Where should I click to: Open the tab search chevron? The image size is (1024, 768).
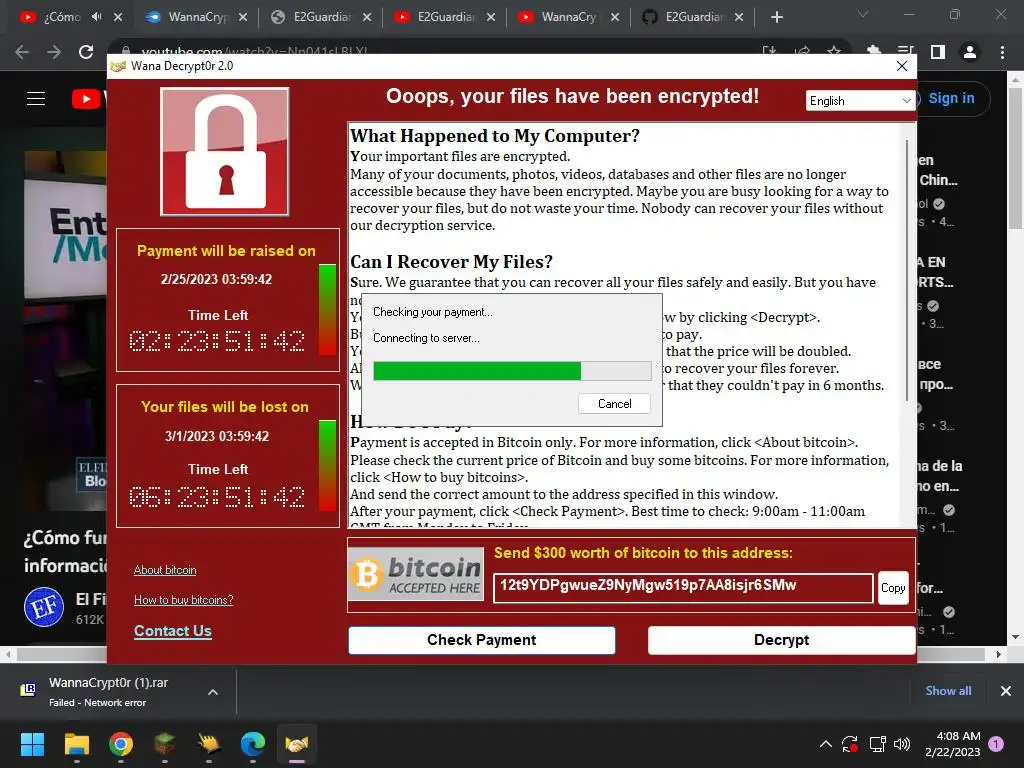click(x=863, y=14)
